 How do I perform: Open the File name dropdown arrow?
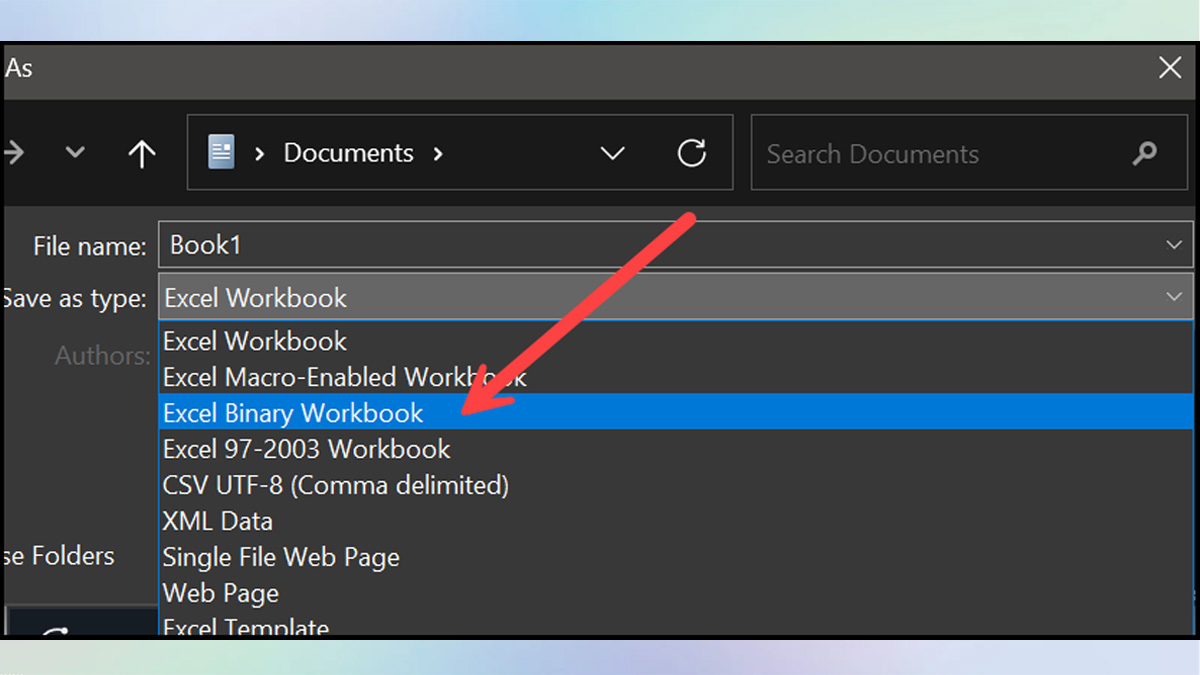1175,245
